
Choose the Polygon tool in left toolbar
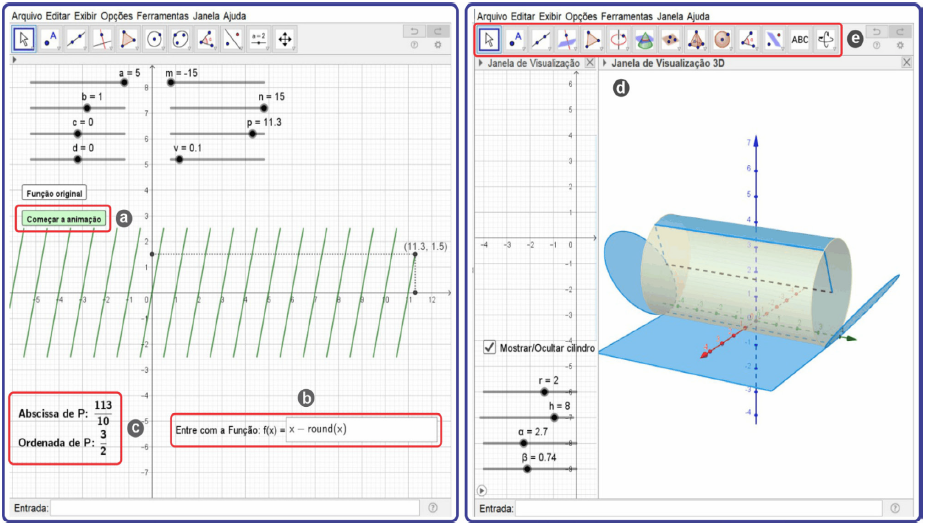(x=128, y=39)
